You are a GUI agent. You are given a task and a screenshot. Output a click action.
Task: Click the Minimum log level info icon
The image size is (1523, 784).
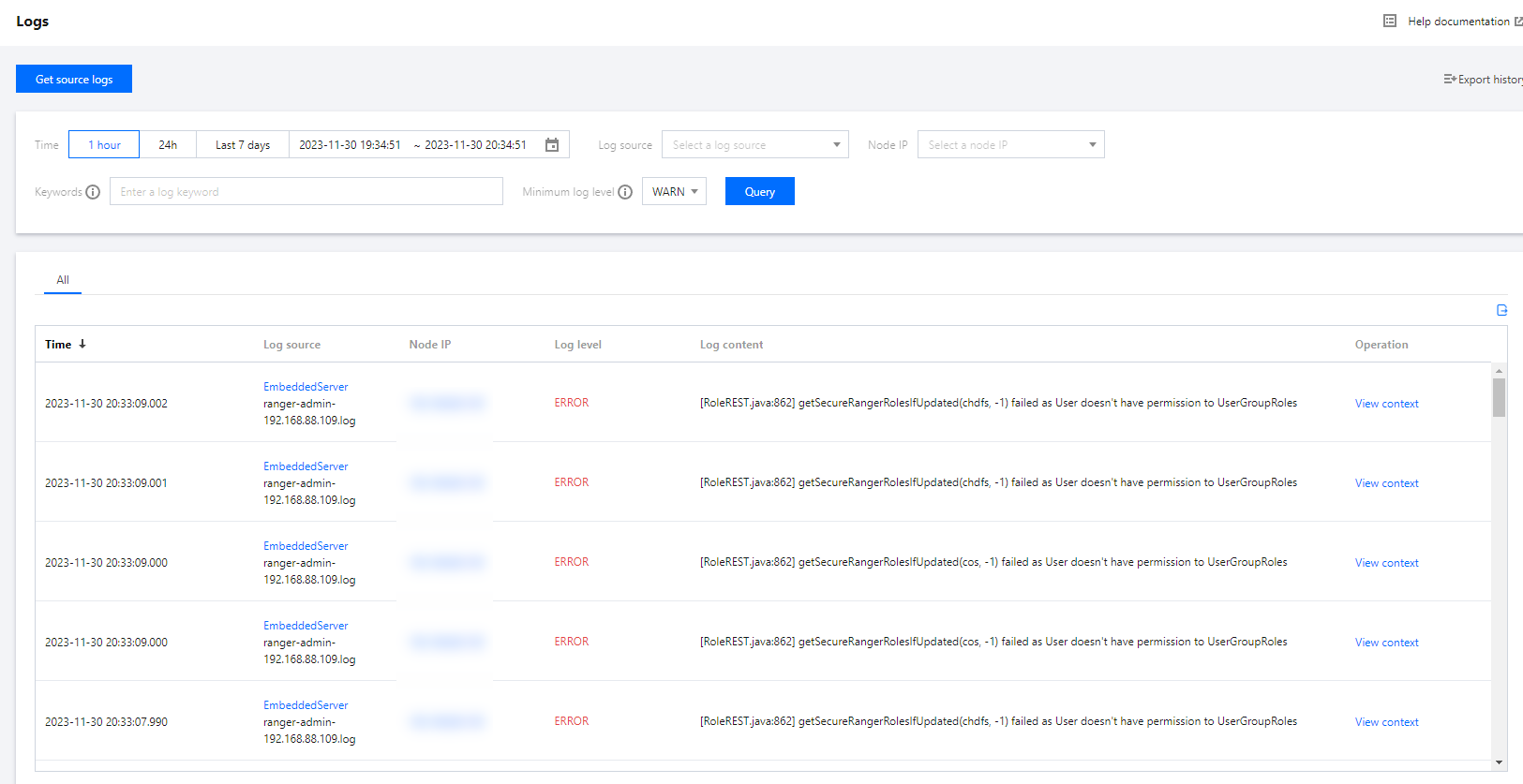[x=625, y=192]
